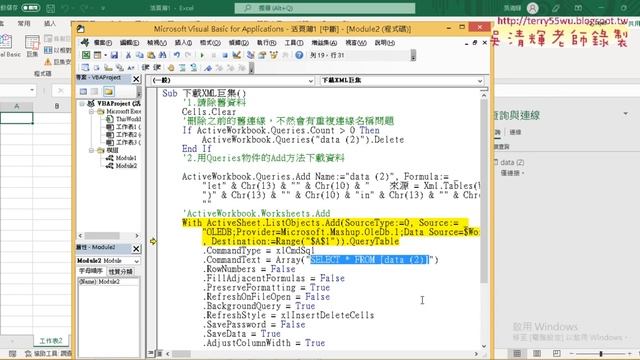Click View Code icon in Project Explorer
This screenshot has width=640, height=360.
point(83,91)
